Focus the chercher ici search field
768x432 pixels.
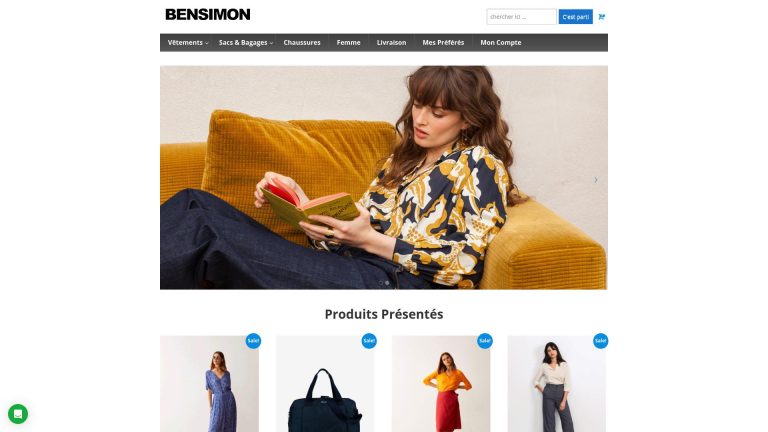point(521,17)
